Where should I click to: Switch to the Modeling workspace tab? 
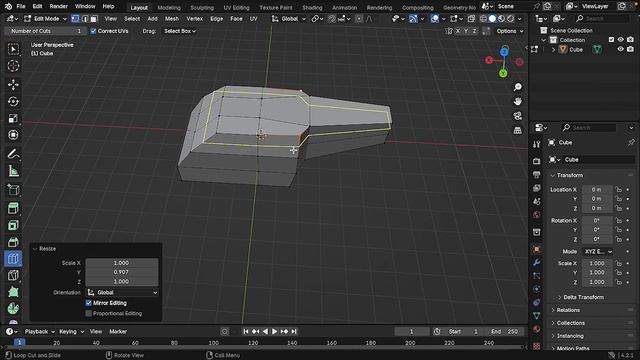click(x=169, y=7)
